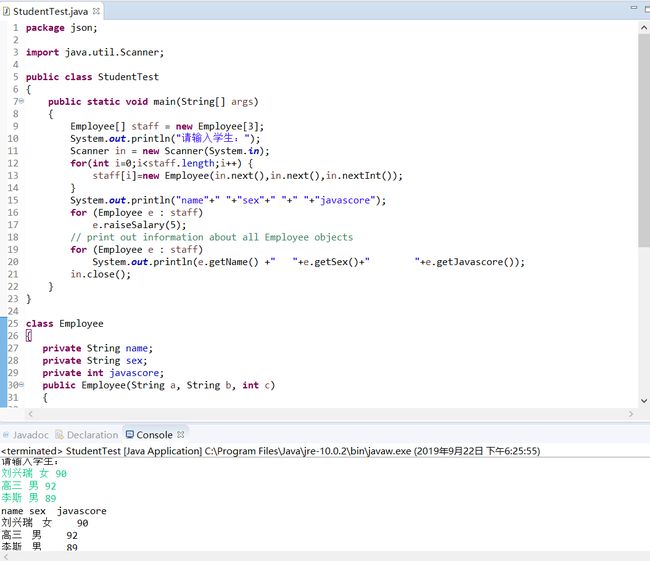The image size is (650, 561).
Task: Click the comment 'print out information about all Employee objects'
Action: tap(220, 237)
